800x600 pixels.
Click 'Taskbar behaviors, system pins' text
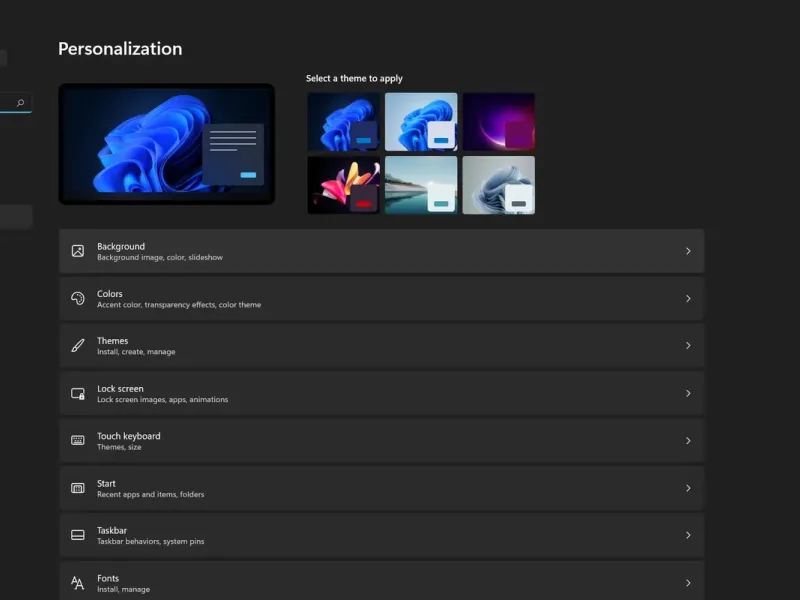coord(151,541)
